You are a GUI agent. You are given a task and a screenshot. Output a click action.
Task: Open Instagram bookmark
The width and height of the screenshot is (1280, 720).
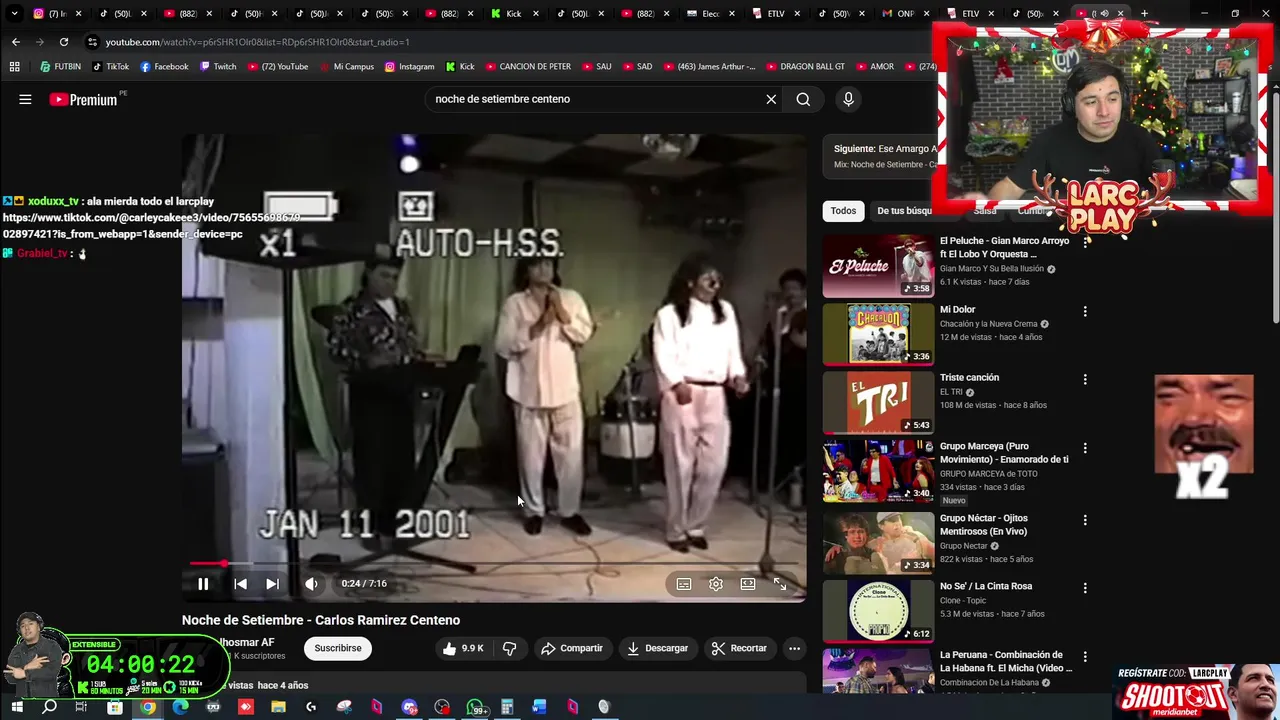pos(409,67)
